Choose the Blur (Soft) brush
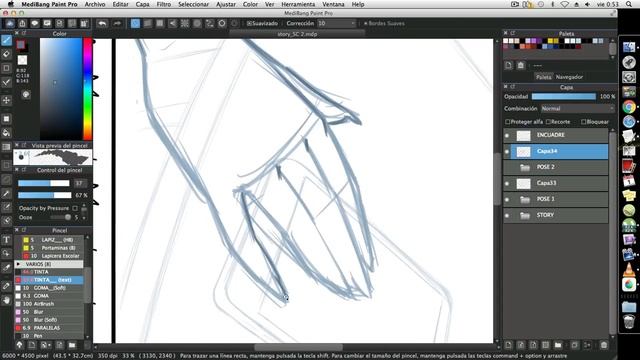The image size is (640, 360). pyautogui.click(x=49, y=320)
